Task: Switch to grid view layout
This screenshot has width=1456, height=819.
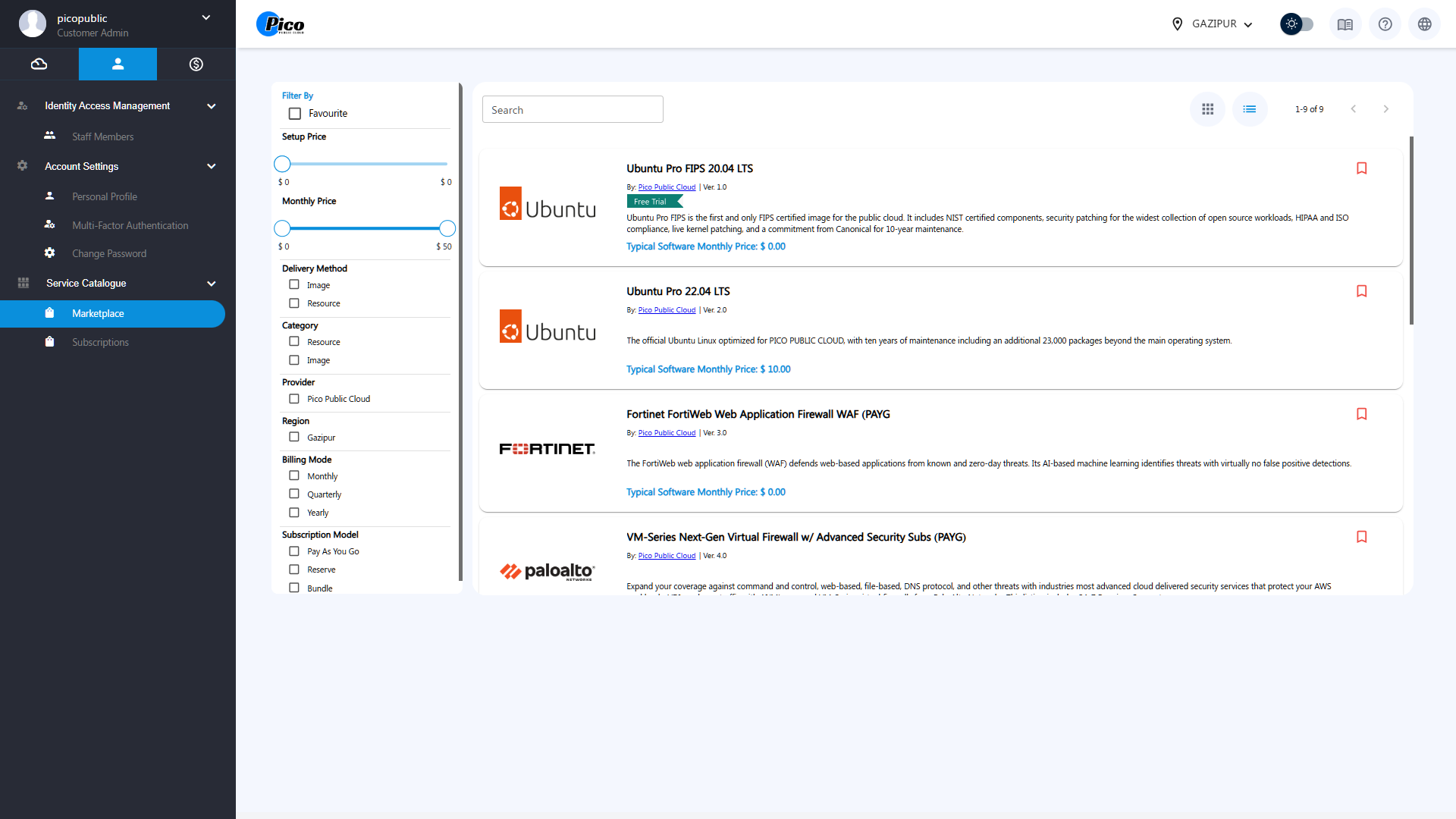Action: [x=1207, y=109]
